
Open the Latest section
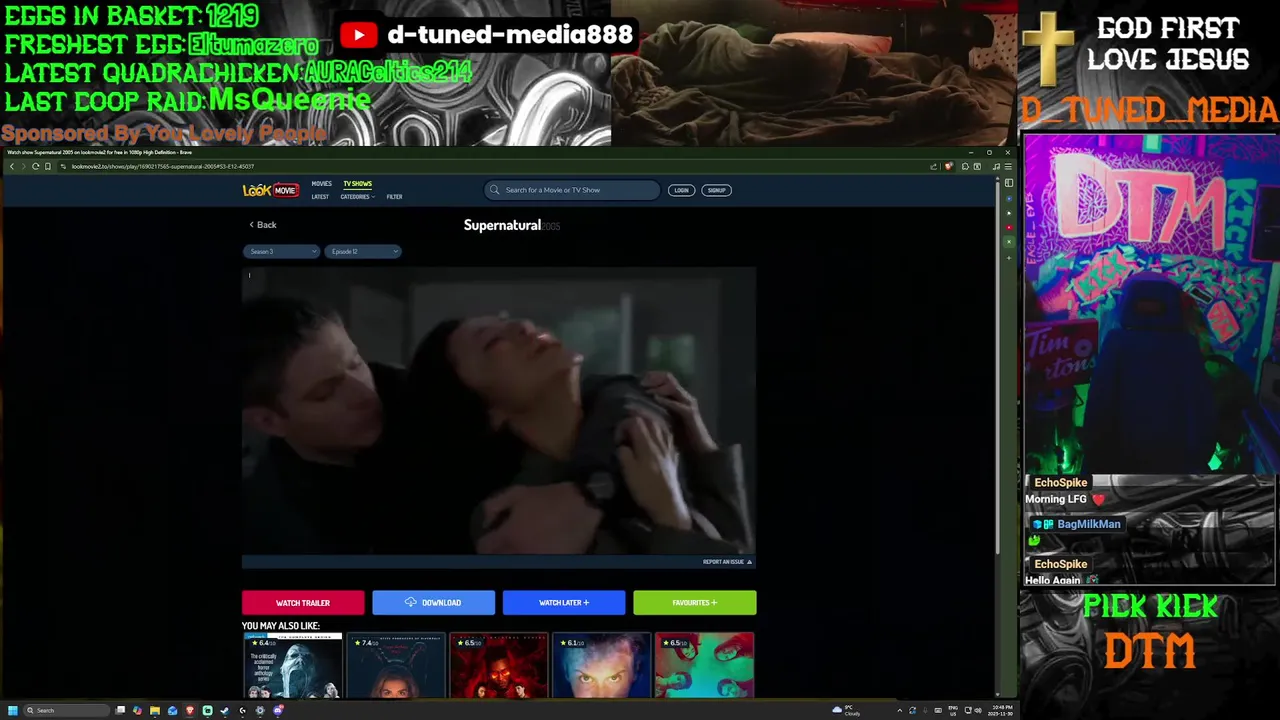pos(320,197)
